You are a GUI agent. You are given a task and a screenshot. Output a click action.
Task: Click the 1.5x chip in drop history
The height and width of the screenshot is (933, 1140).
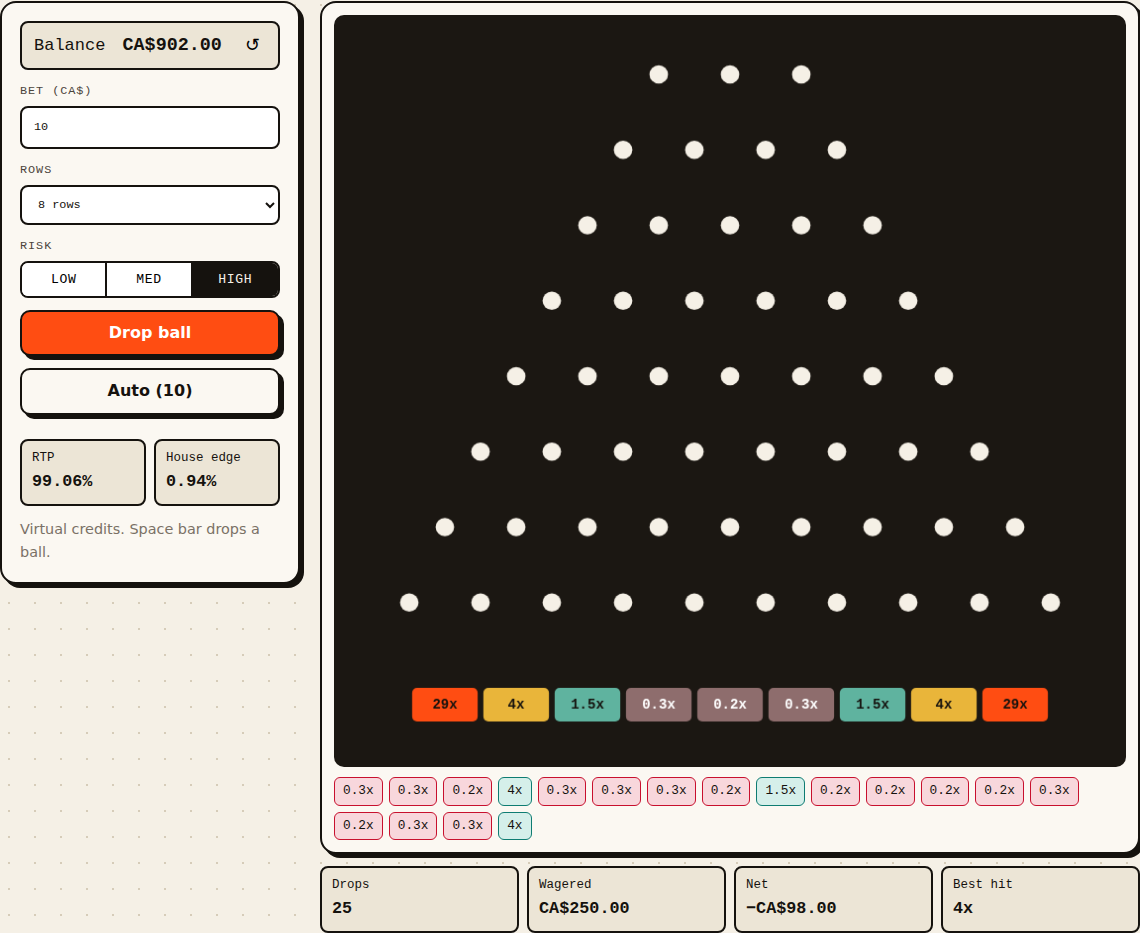pyautogui.click(x=780, y=791)
